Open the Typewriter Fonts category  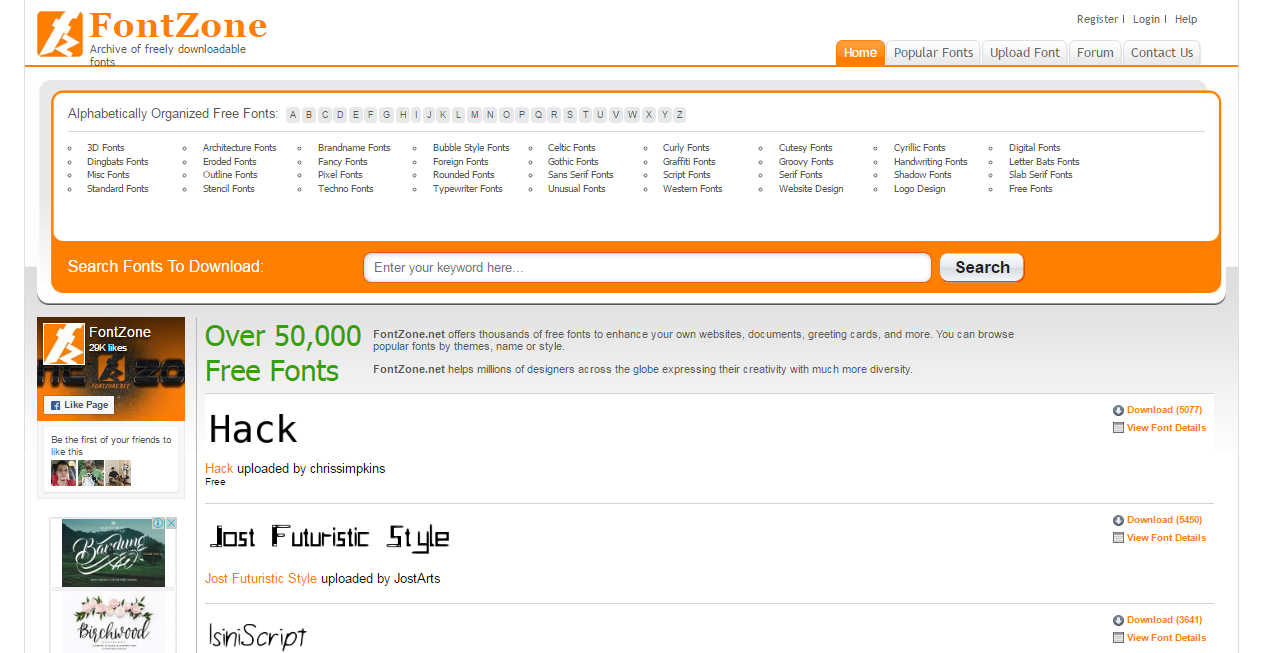coord(468,189)
